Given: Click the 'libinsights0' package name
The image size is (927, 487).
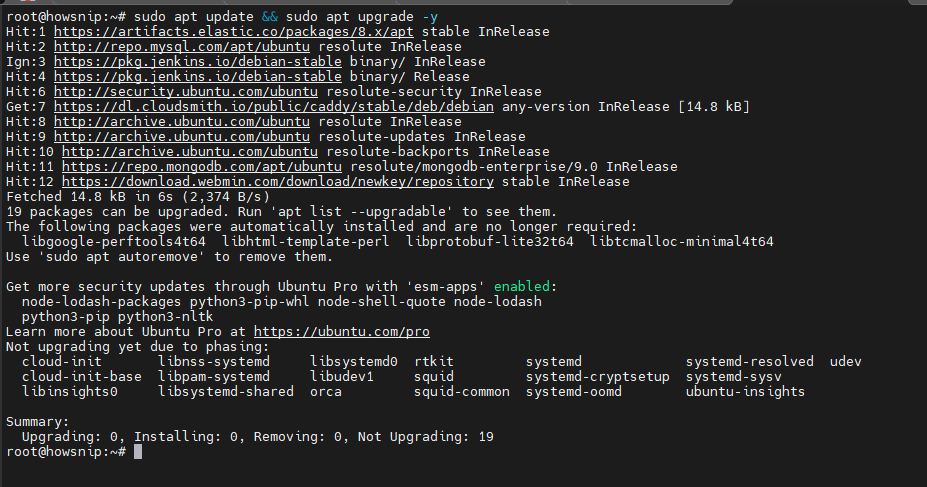Looking at the screenshot, I should click(70, 392).
